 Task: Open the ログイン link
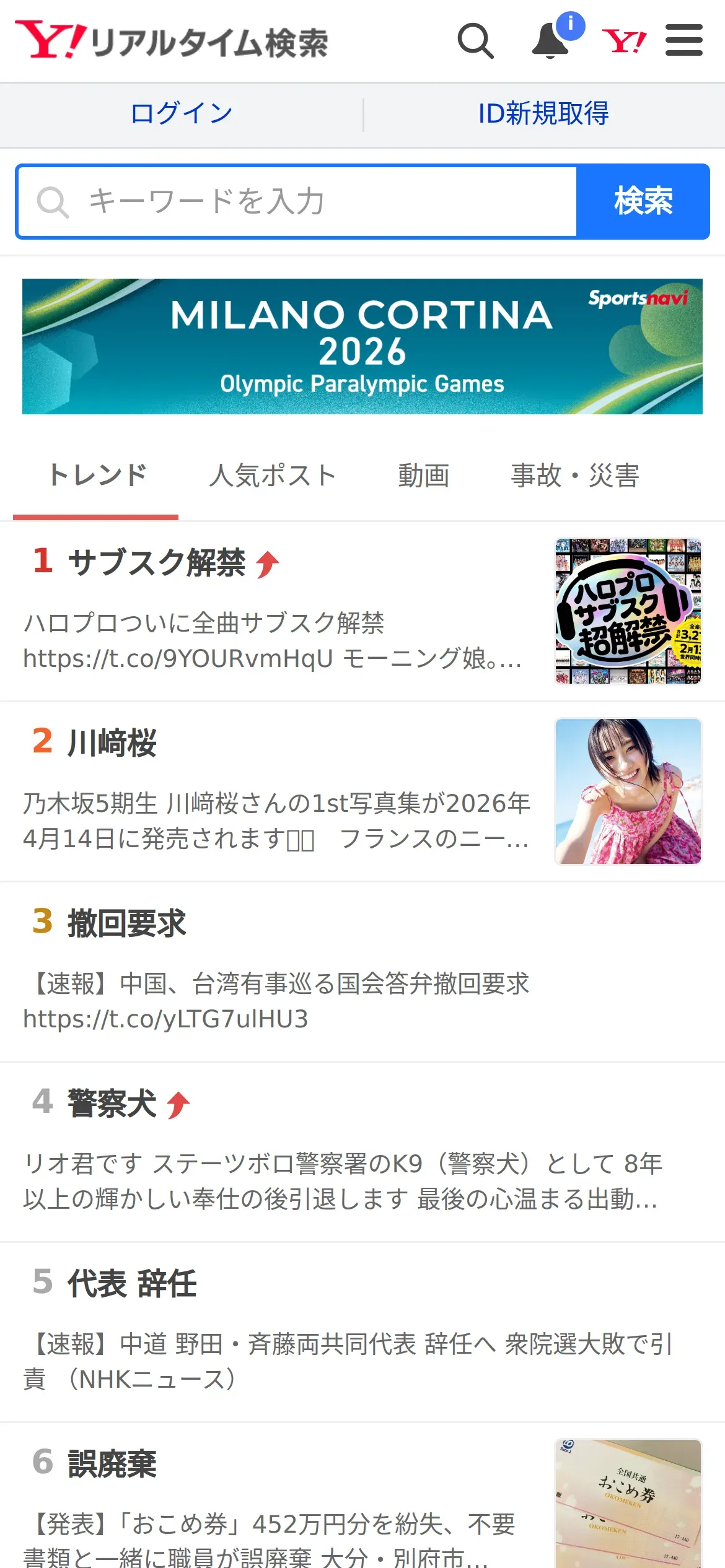[181, 114]
